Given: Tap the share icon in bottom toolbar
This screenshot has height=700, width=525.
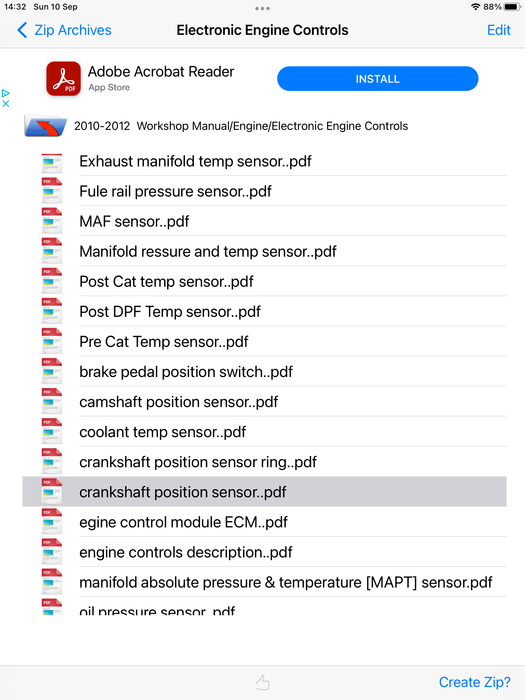Looking at the screenshot, I should pos(262,682).
